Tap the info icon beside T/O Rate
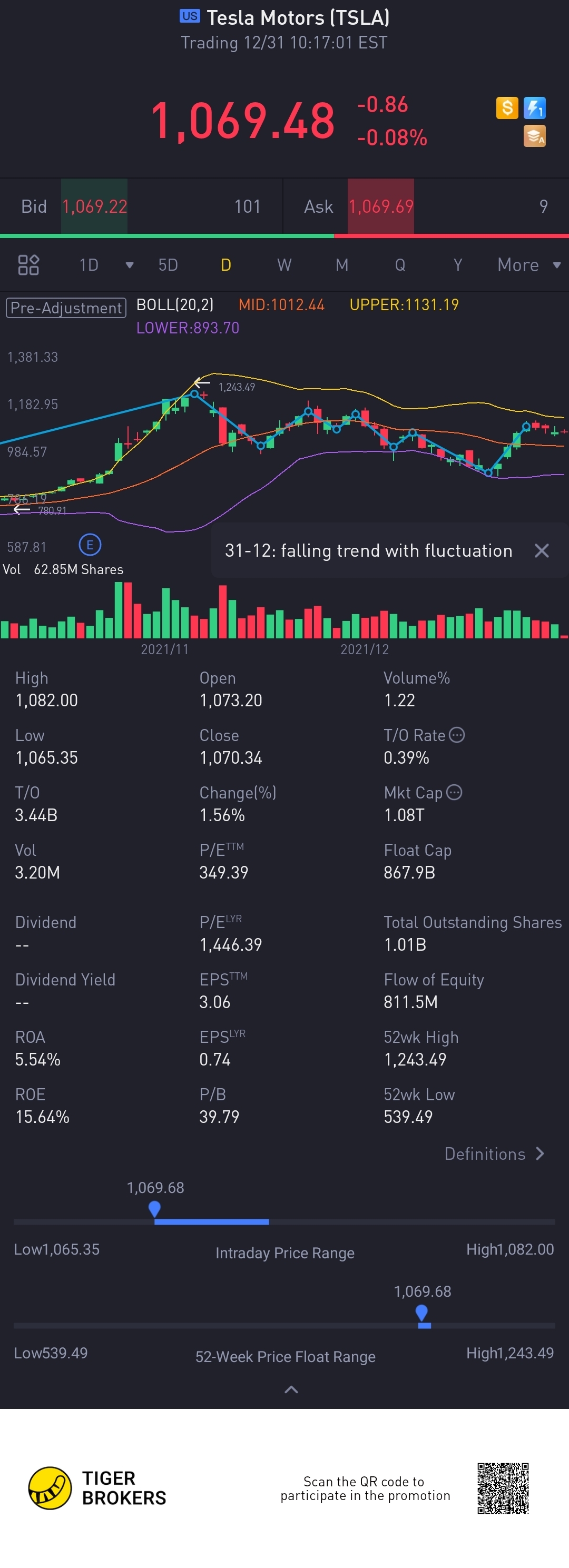The height and width of the screenshot is (1568, 569). (x=457, y=735)
